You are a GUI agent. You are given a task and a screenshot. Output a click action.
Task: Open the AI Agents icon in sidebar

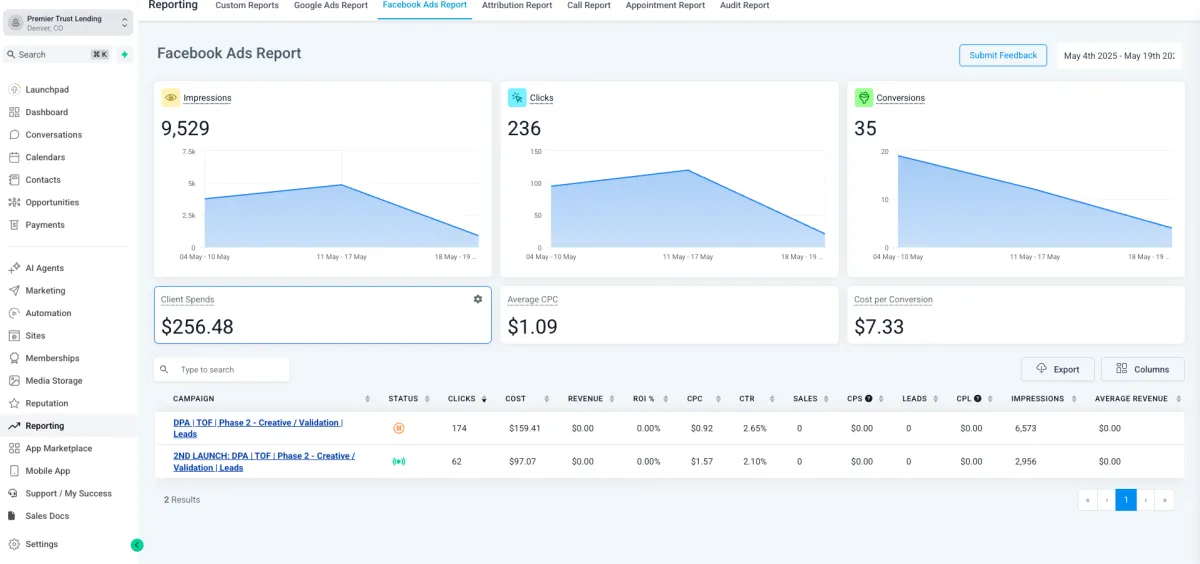[14, 268]
